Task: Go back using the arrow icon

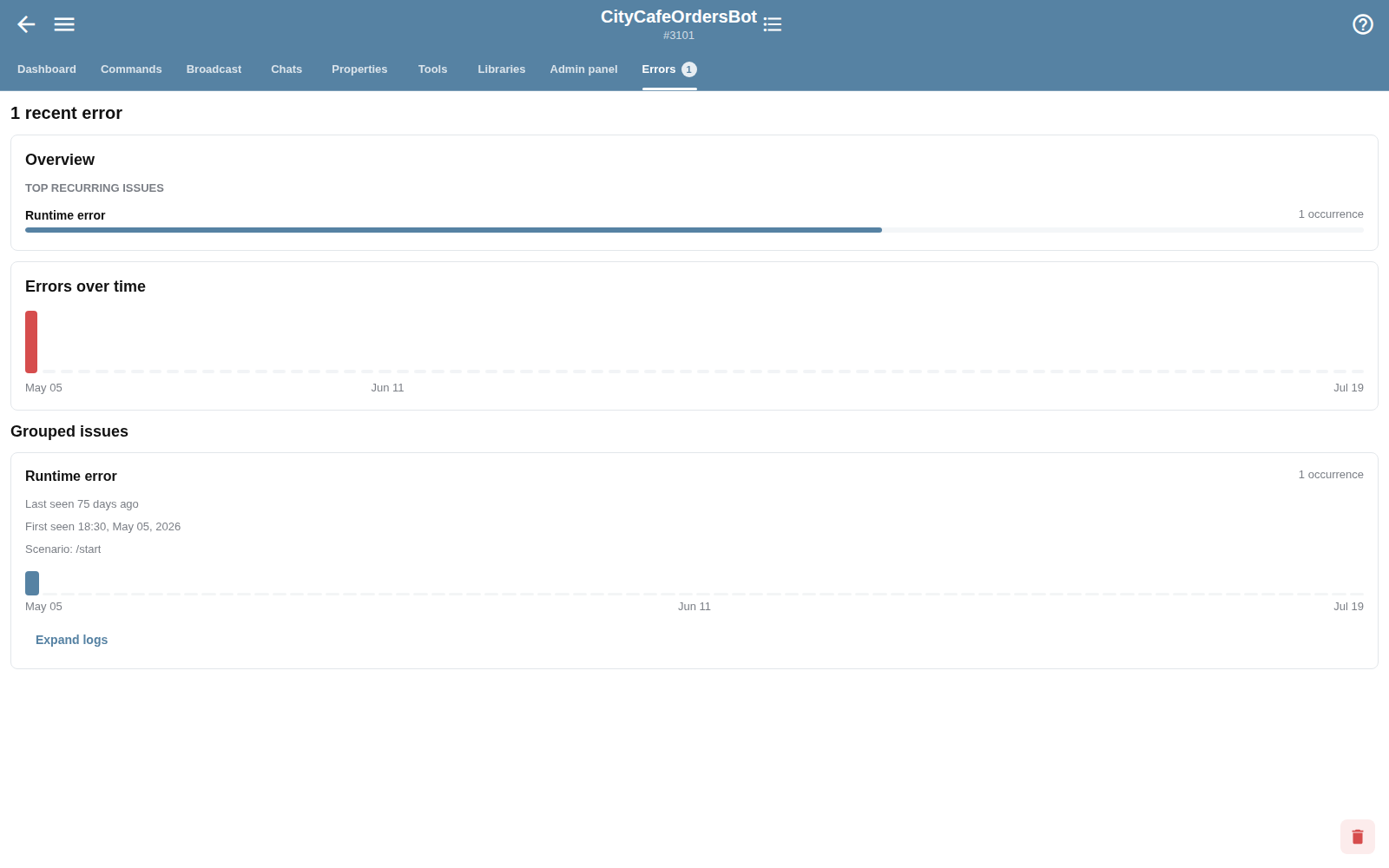Action: pos(26,24)
